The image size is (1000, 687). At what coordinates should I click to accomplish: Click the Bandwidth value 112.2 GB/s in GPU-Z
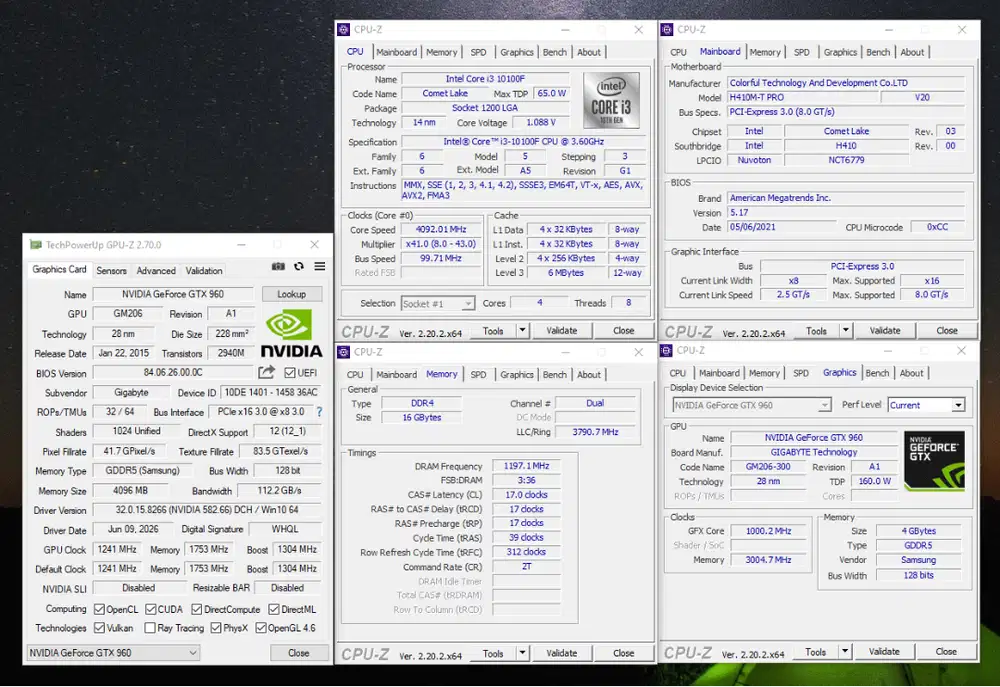279,491
